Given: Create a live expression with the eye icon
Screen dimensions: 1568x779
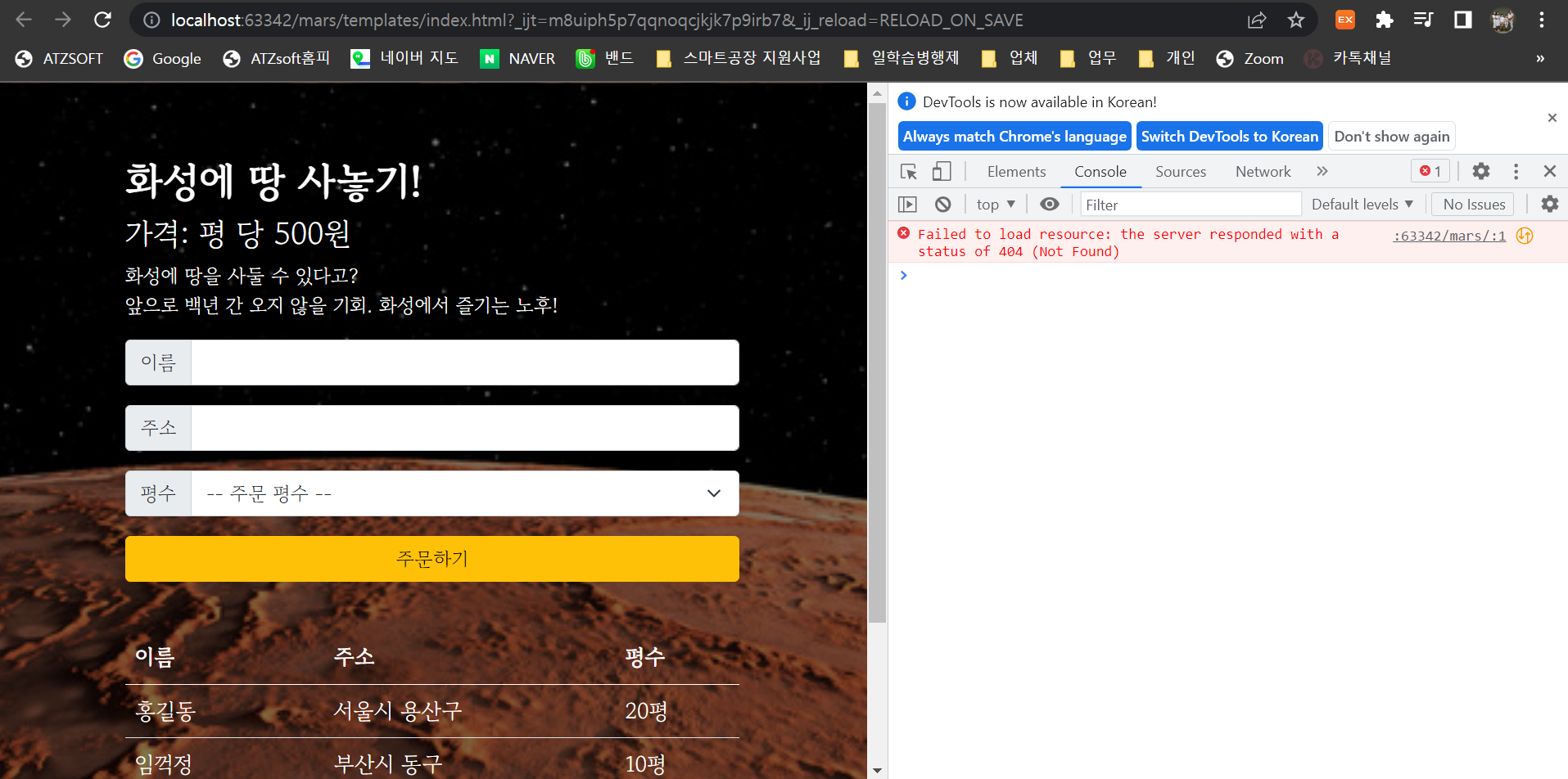Looking at the screenshot, I should coord(1049,204).
